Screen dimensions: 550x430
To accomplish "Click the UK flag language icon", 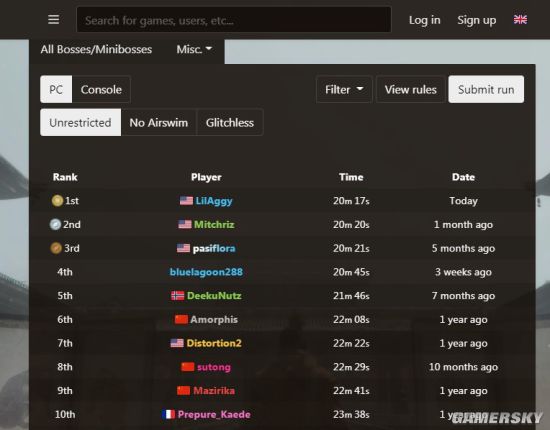I will [x=520, y=20].
